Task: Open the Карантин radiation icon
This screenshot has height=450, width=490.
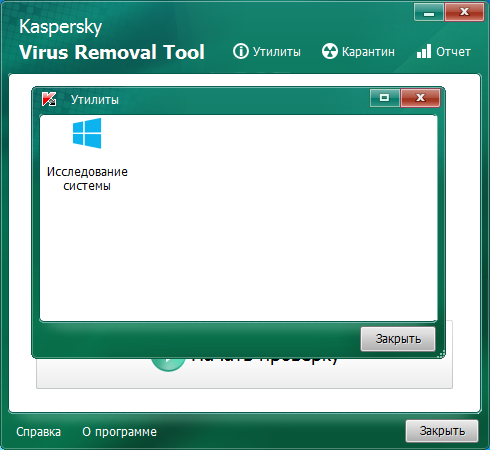Action: point(330,51)
